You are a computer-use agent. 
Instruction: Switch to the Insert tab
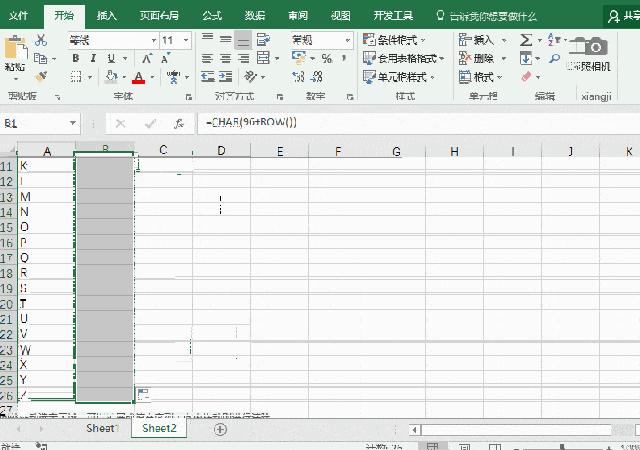tap(107, 16)
